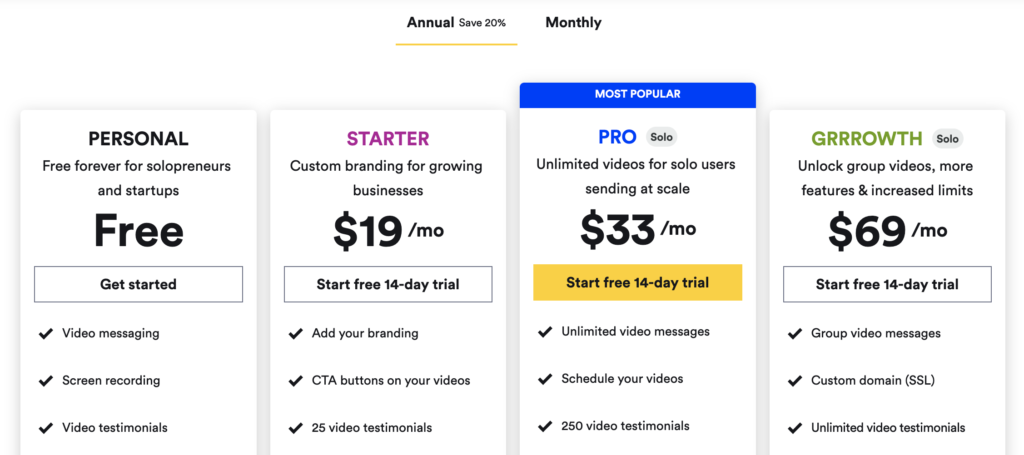
Task: Click the MOST POPULAR banner
Action: pyautogui.click(x=637, y=95)
